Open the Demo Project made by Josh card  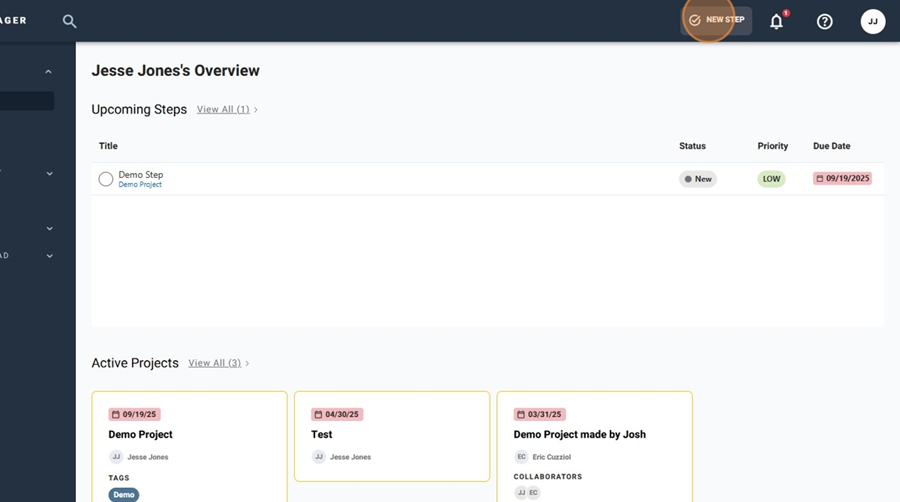595,446
